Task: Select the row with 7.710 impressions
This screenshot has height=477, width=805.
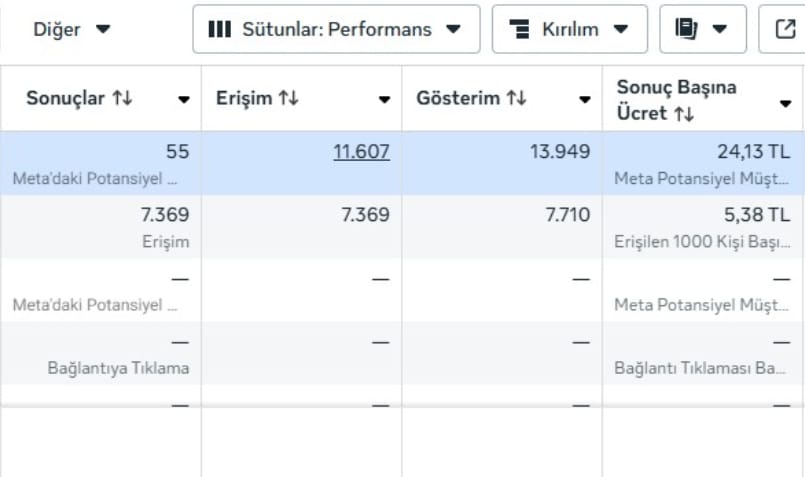Action: coord(402,226)
